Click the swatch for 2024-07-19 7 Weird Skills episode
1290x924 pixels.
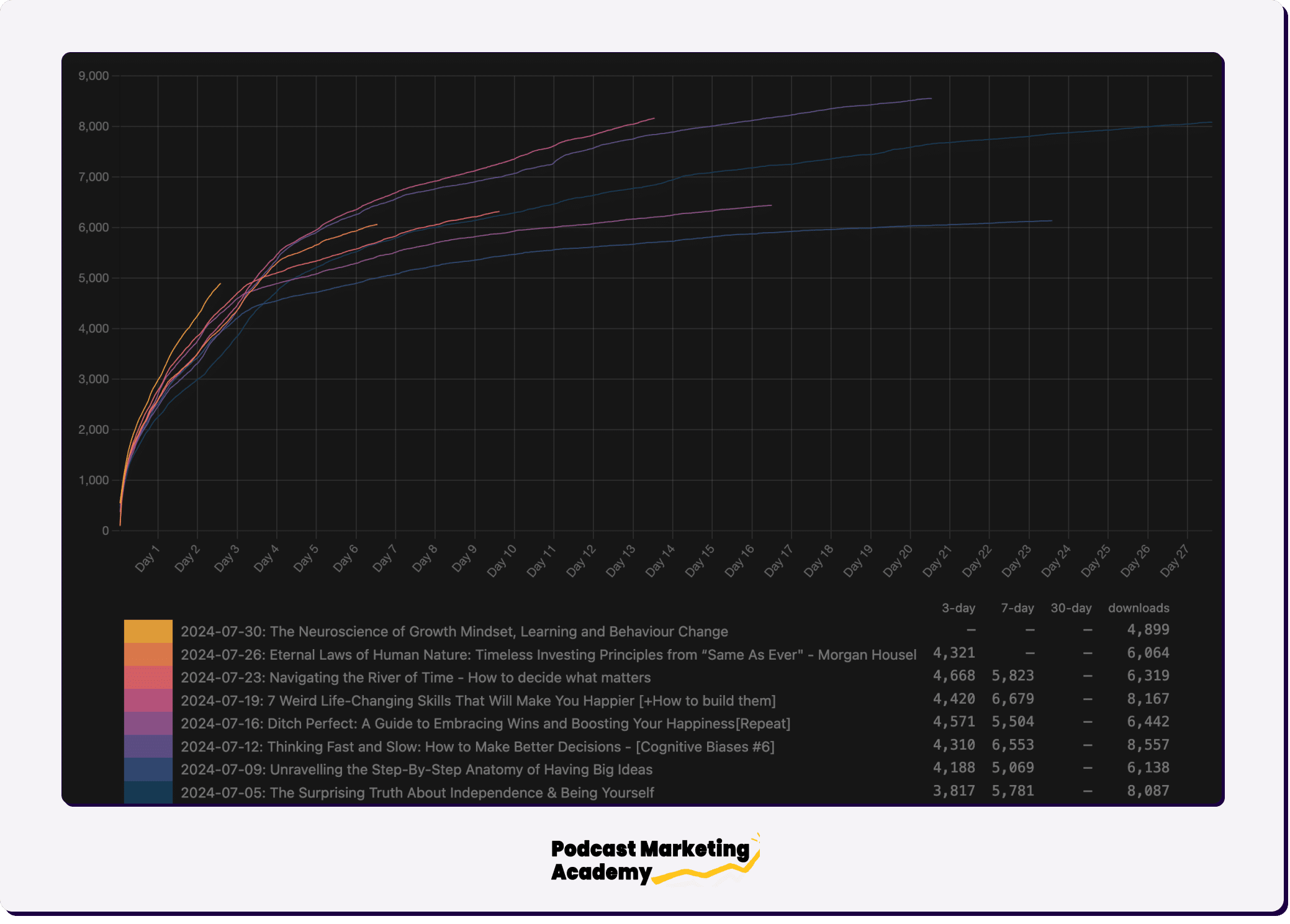148,700
